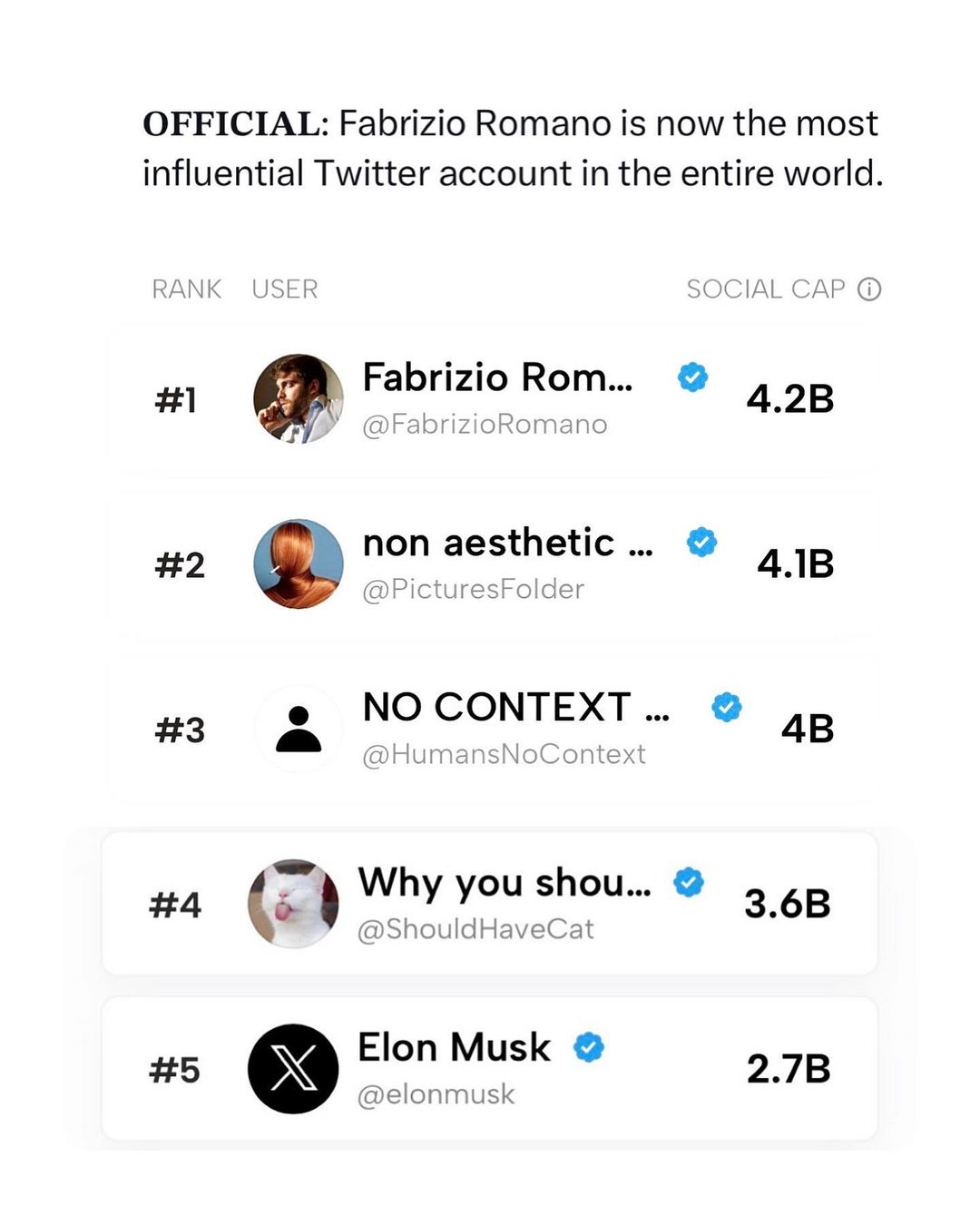This screenshot has width=980, height=1225.
Task: Open the @PicturesFolder handle link
Action: point(473,590)
